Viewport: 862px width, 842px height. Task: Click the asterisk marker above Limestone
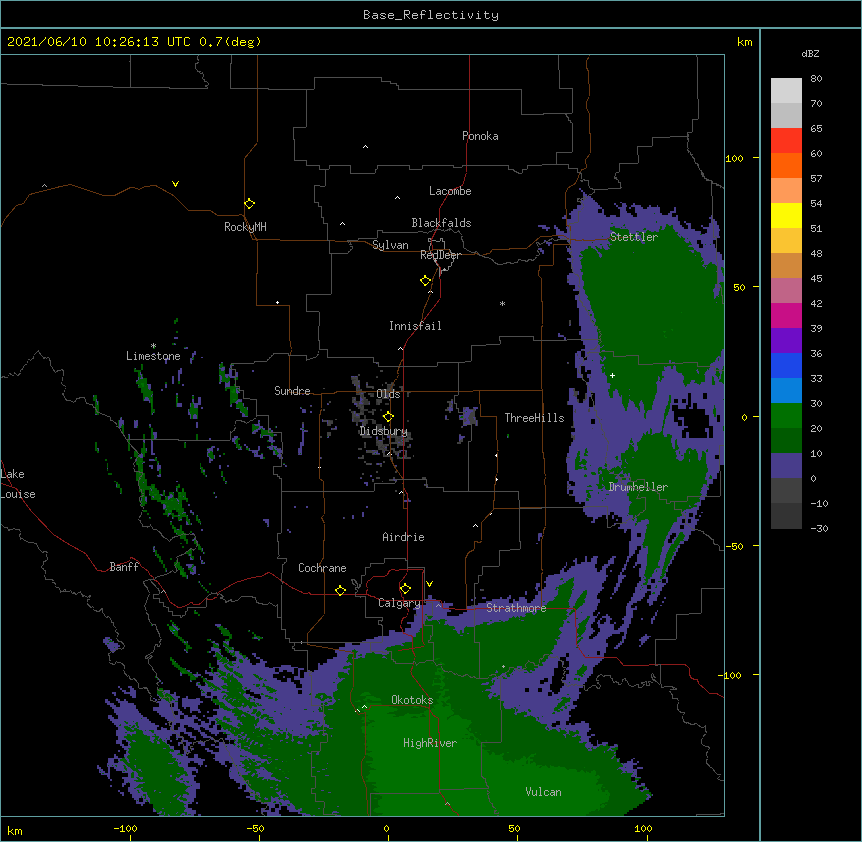coord(153,346)
